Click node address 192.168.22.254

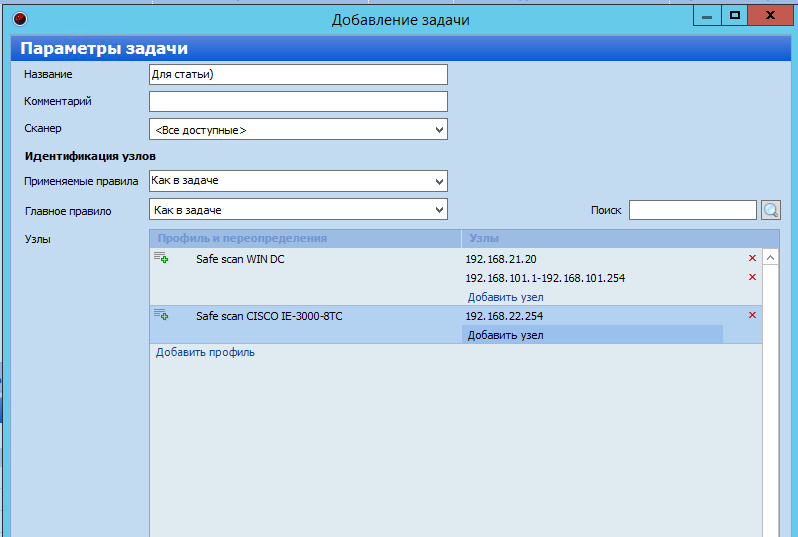click(x=504, y=316)
